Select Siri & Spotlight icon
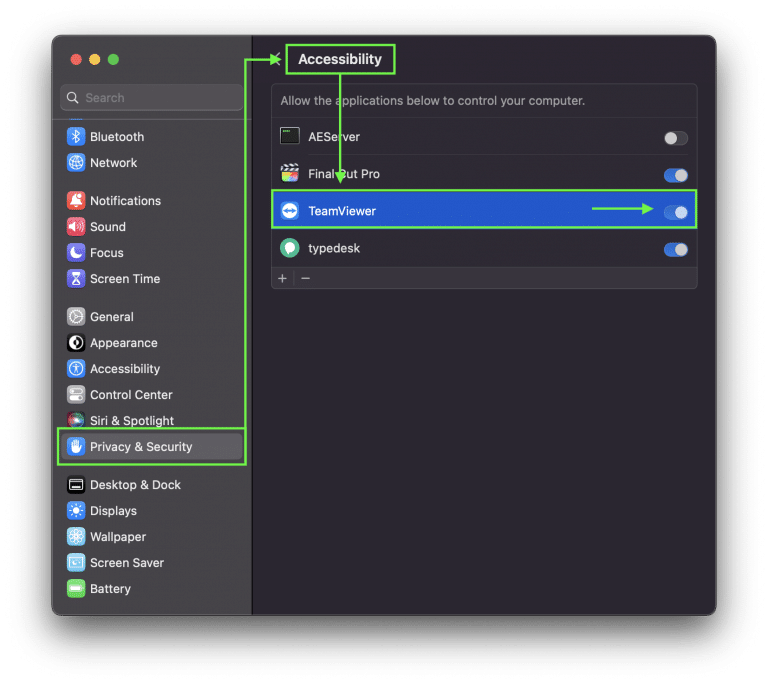This screenshot has width=768, height=684. point(76,420)
